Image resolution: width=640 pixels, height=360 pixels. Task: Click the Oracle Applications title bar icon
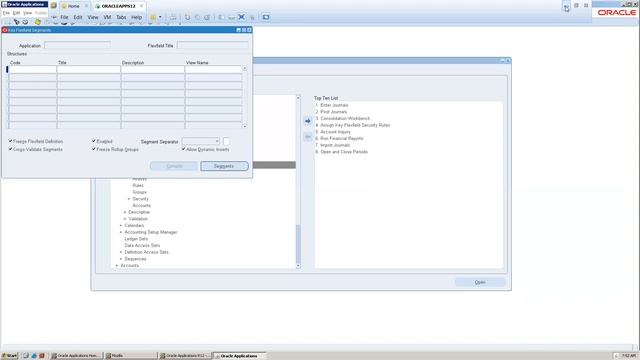pyautogui.click(x=4, y=4)
